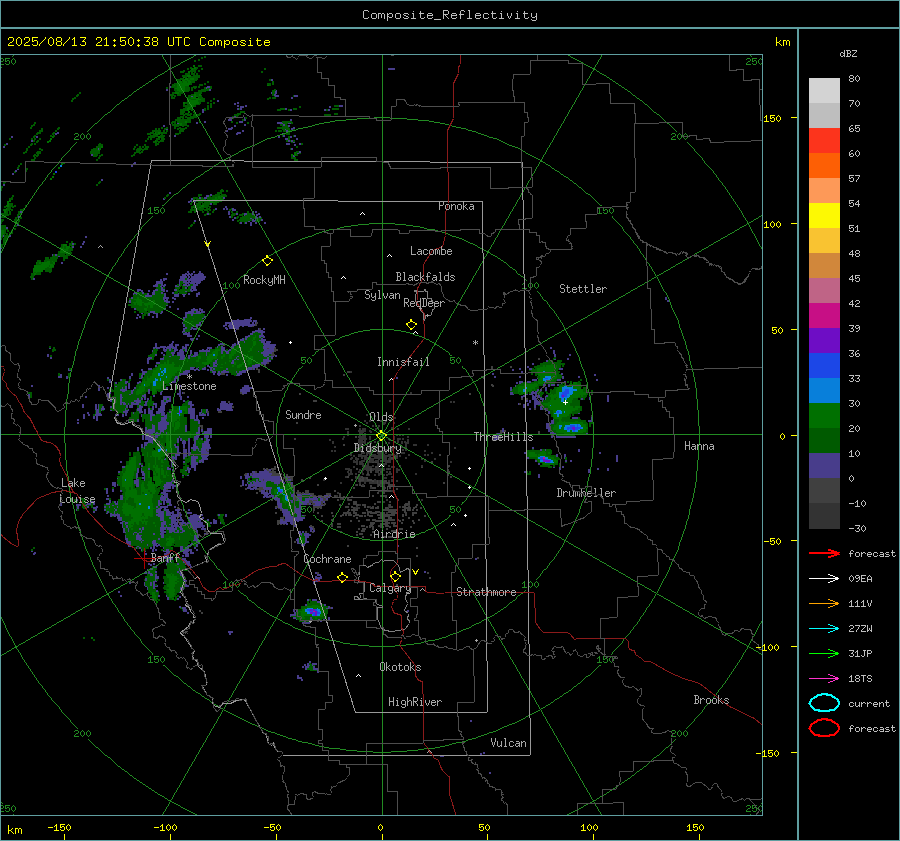Screen dimensions: 900x841
Task: Click the storm cell west of Drumheller
Action: tap(542, 458)
